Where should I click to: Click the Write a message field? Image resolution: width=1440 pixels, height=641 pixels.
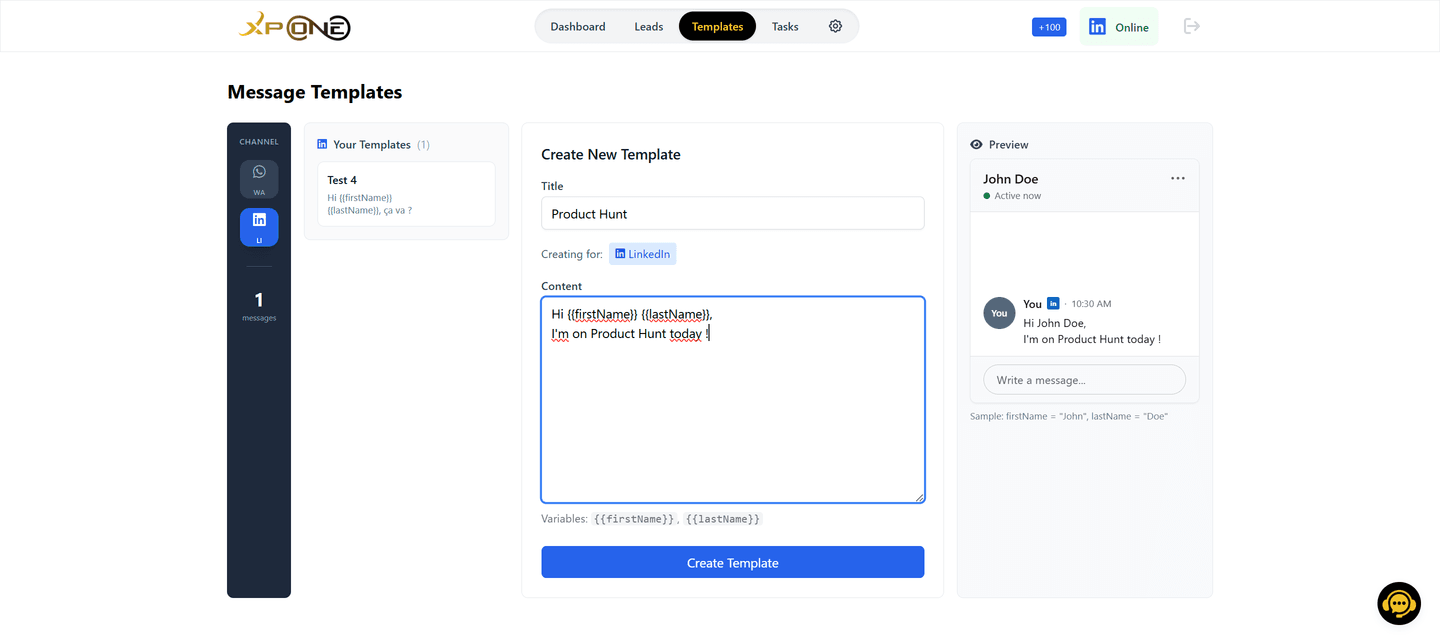click(x=1085, y=380)
